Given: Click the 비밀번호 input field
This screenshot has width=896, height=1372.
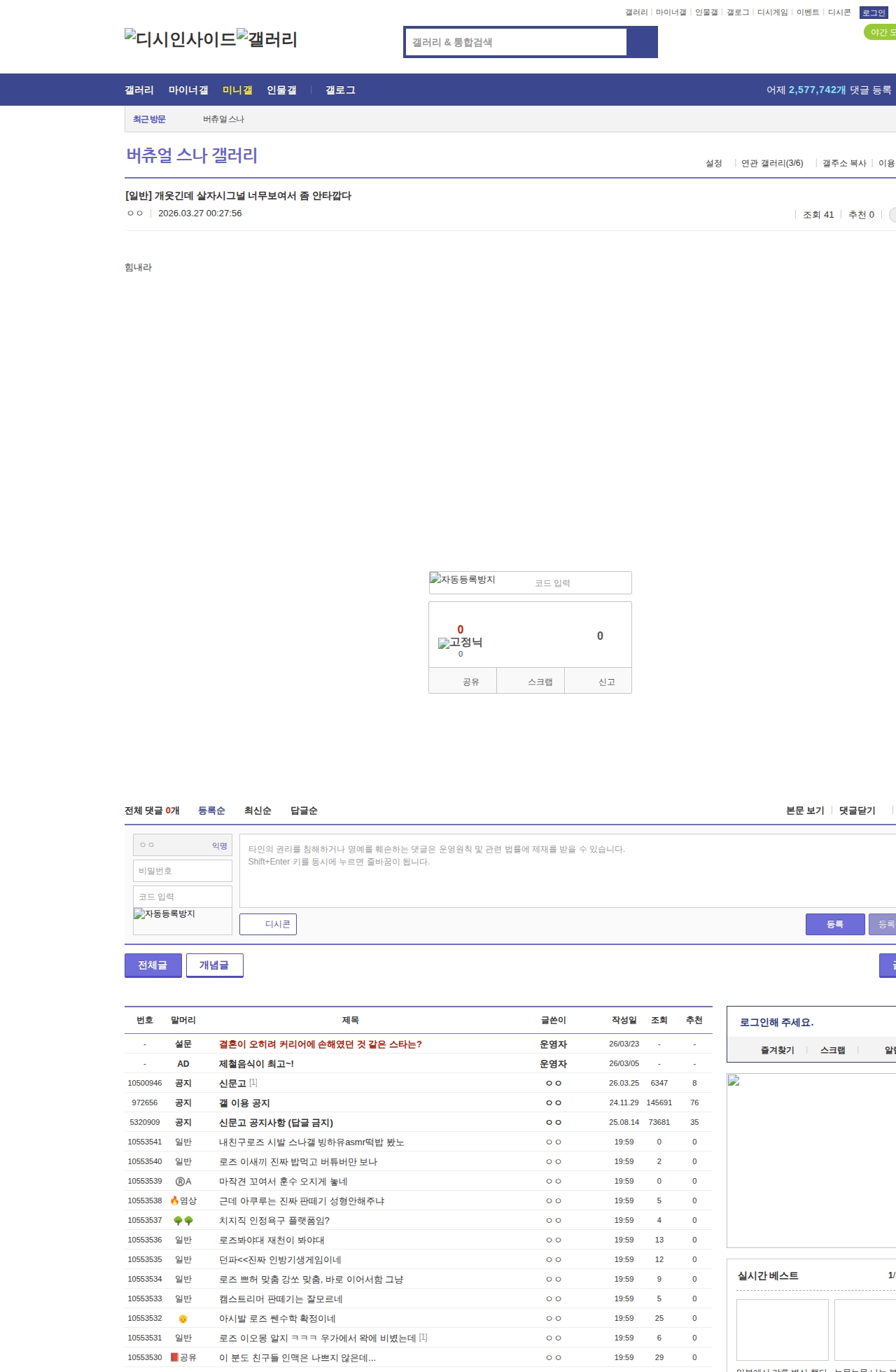Looking at the screenshot, I should click(x=183, y=871).
